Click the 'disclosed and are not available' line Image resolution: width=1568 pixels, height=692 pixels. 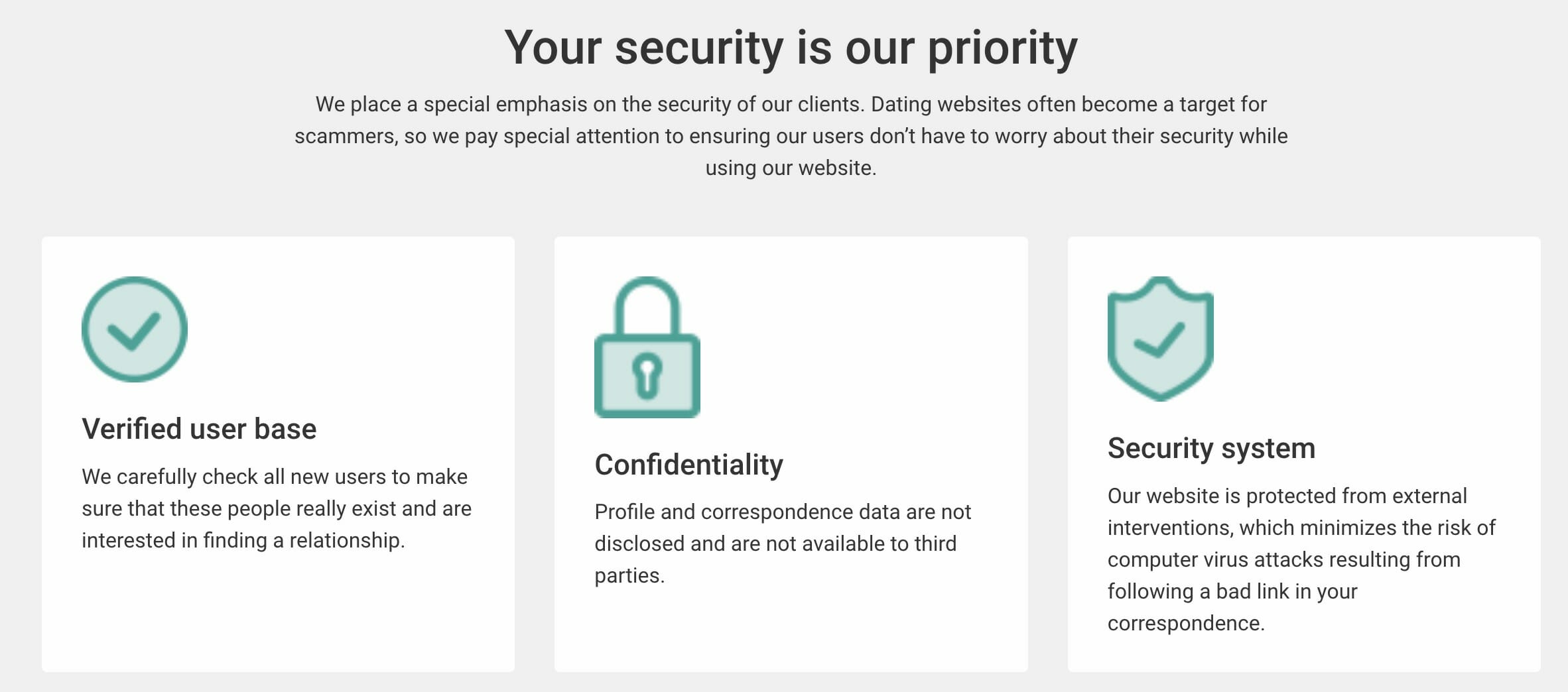point(775,544)
